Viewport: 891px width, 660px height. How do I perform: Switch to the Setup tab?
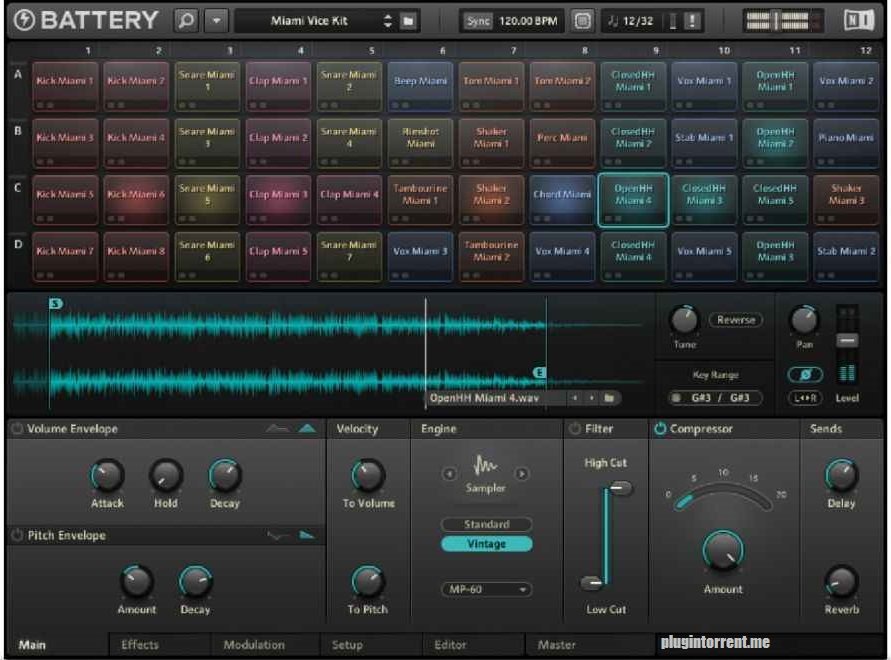click(347, 645)
